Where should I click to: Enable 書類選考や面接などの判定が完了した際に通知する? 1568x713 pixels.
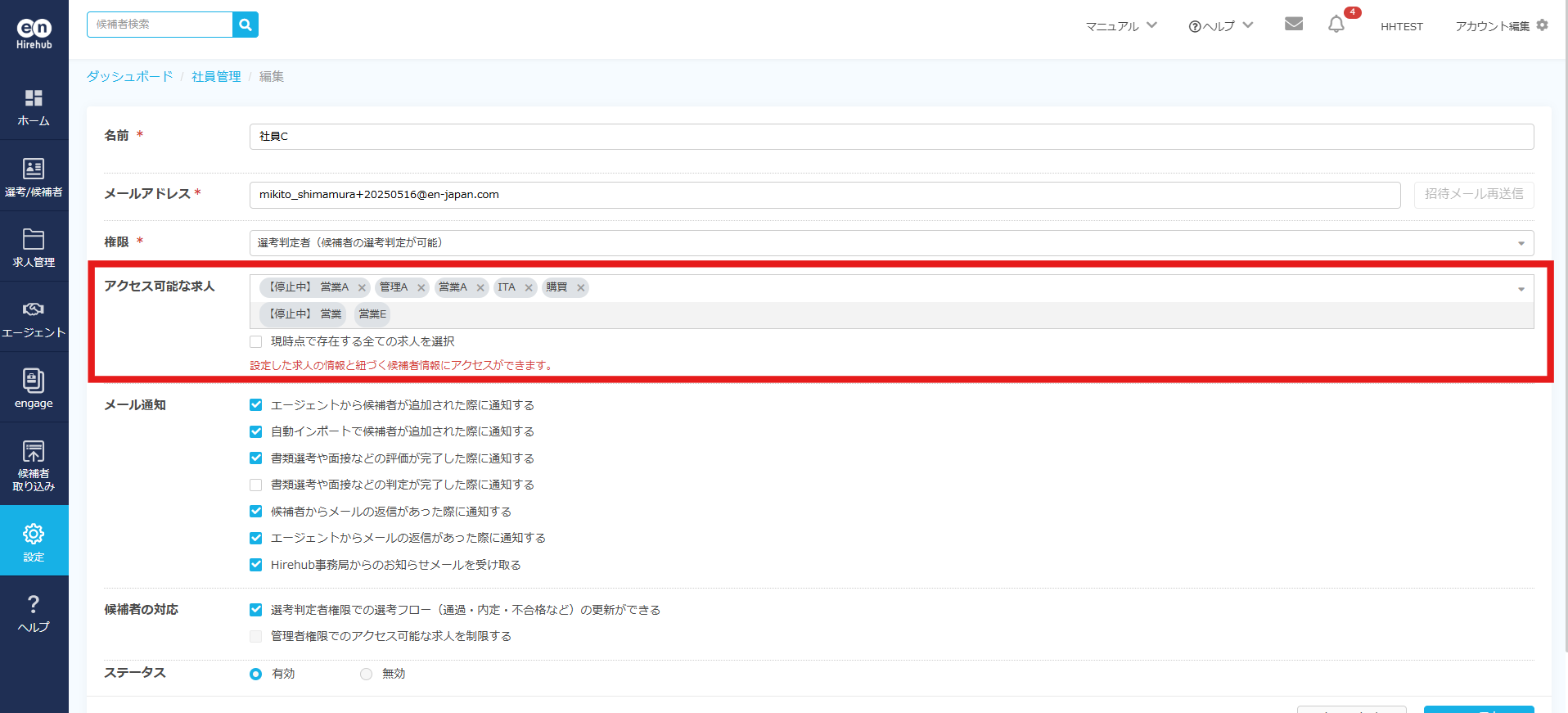pyautogui.click(x=256, y=485)
